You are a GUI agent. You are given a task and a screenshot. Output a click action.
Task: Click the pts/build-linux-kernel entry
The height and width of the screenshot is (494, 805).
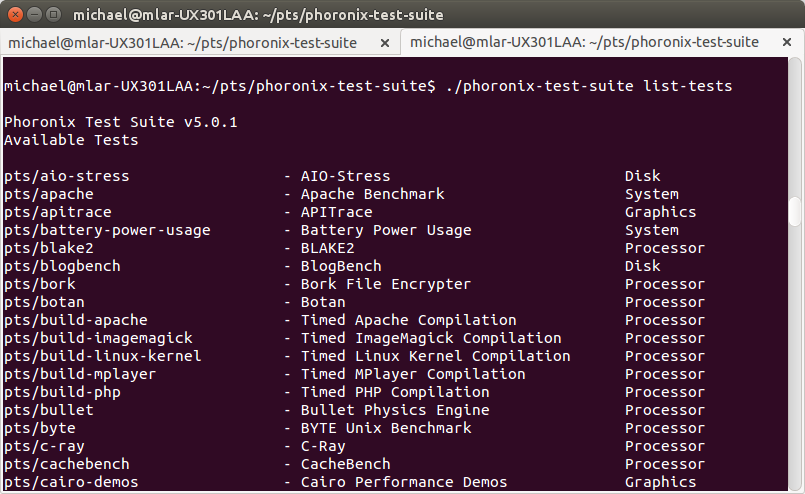(x=103, y=356)
